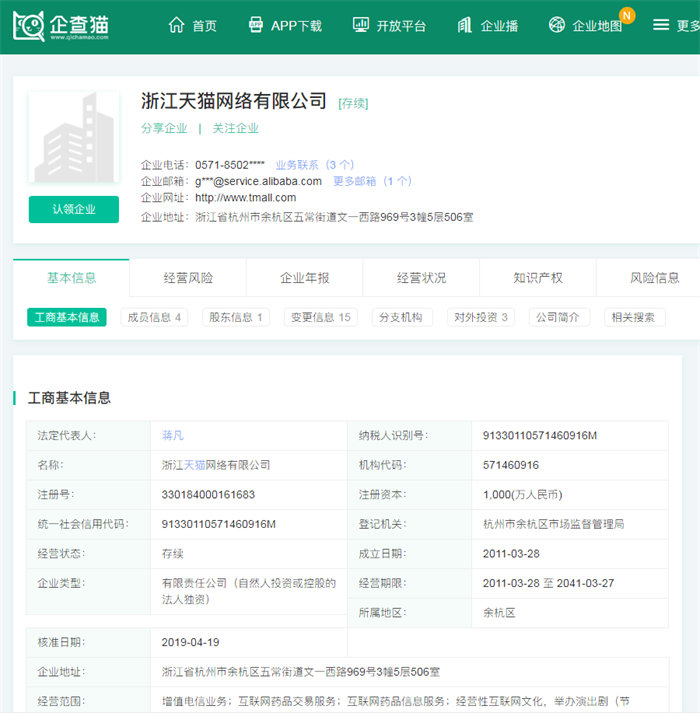Select the 分支机构 sub-tab
The height and width of the screenshot is (716, 700).
(401, 317)
